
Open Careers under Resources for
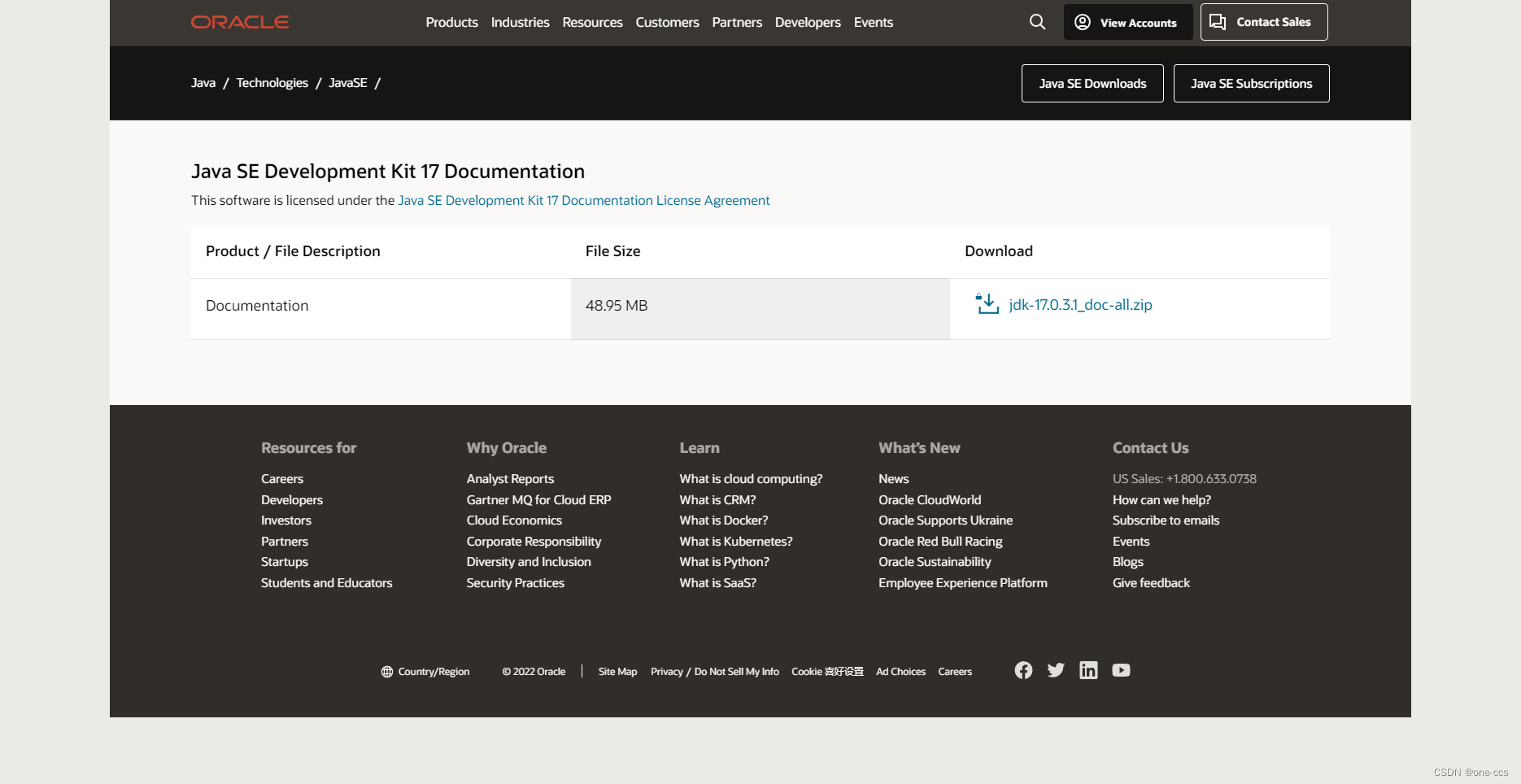point(282,479)
